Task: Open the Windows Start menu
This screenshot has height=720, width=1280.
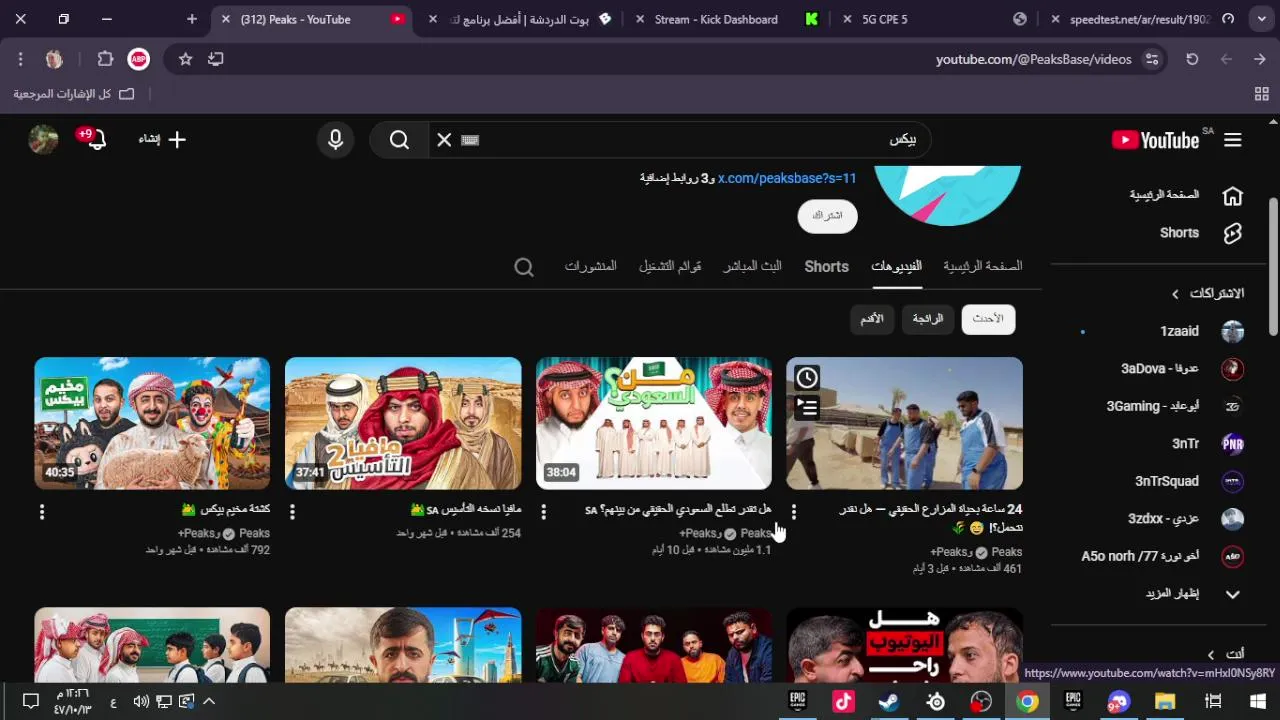Action: click(1258, 702)
